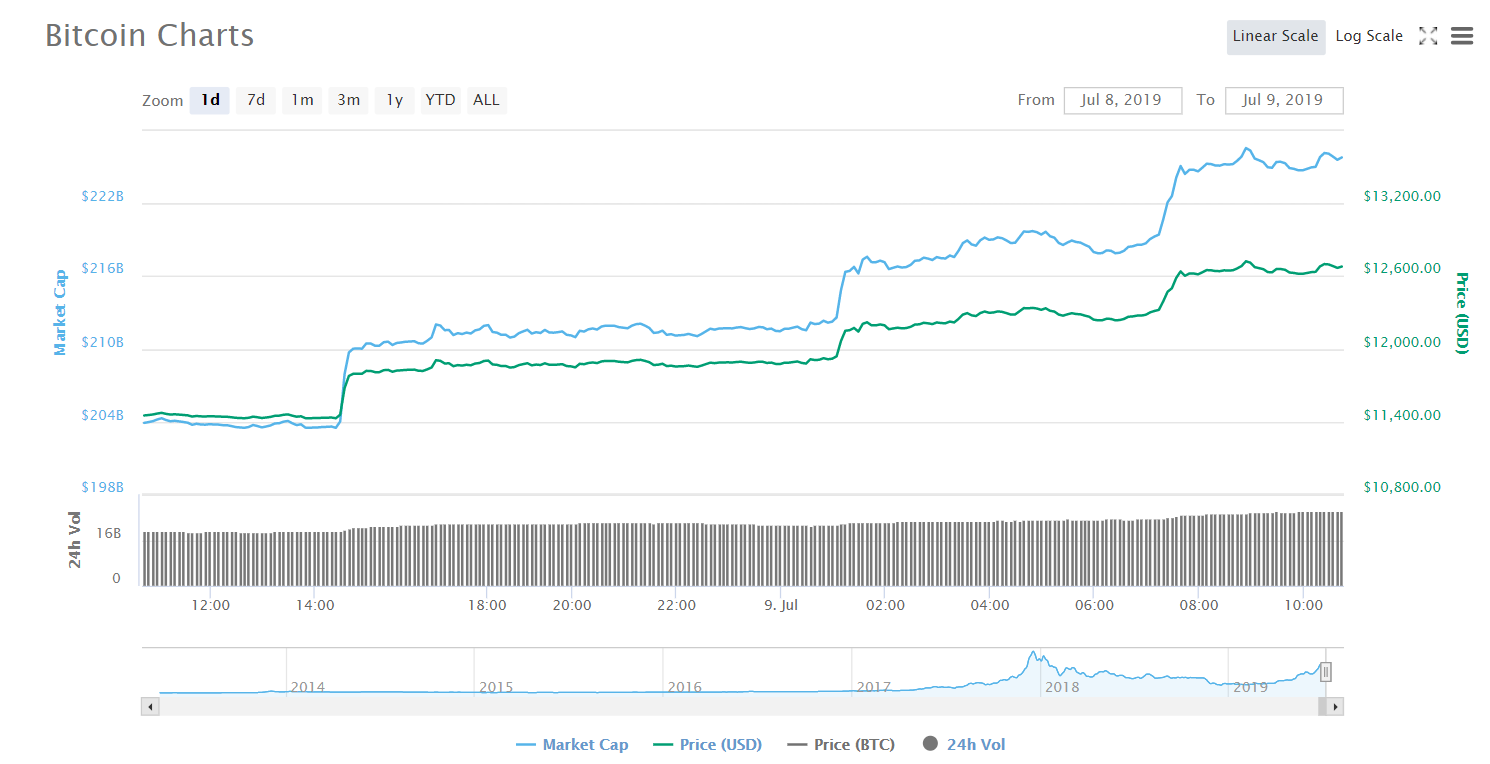The image size is (1490, 764).
Task: Set zoom to 7d
Action: click(x=256, y=100)
